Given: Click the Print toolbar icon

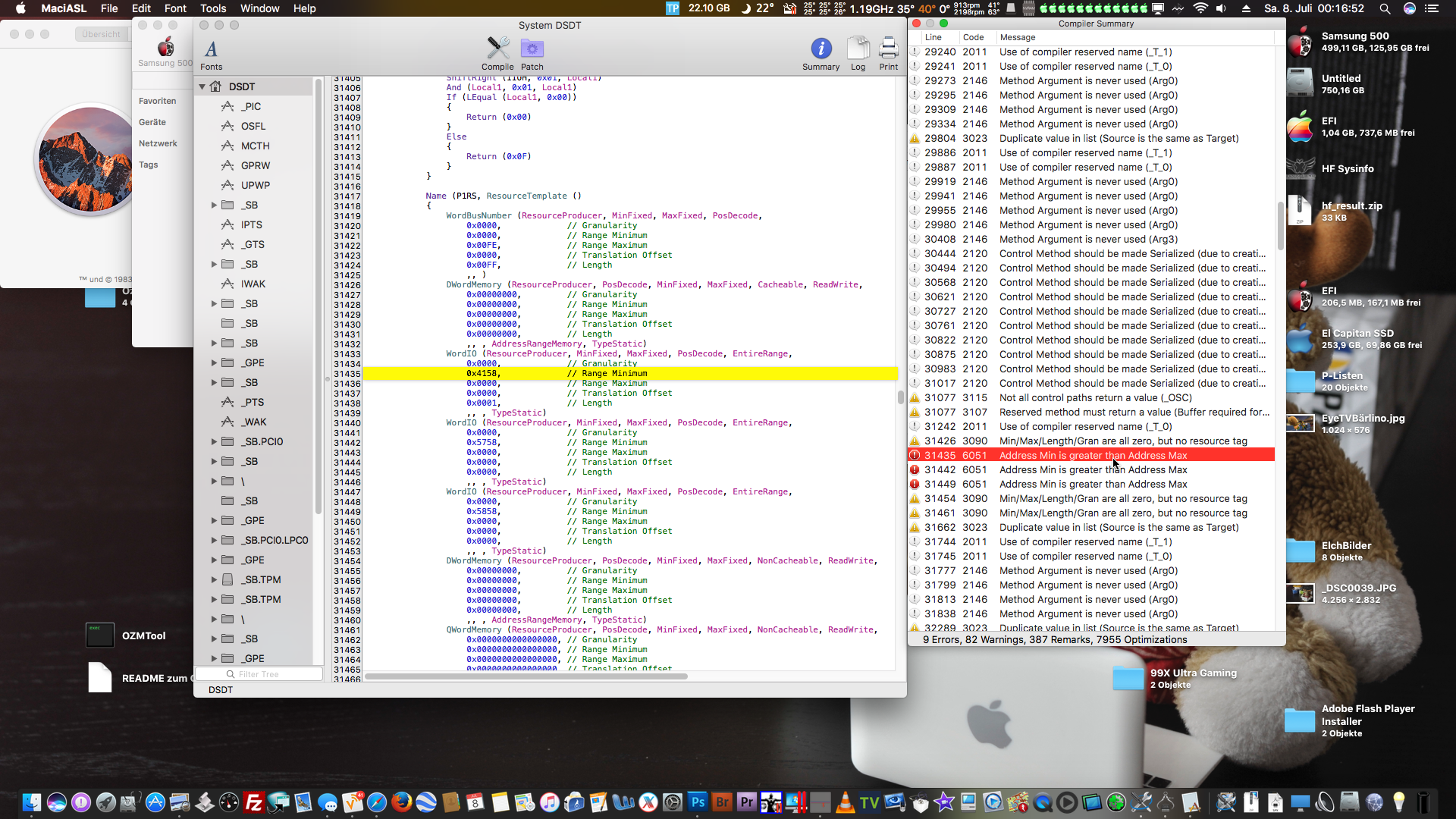Looking at the screenshot, I should (x=888, y=50).
